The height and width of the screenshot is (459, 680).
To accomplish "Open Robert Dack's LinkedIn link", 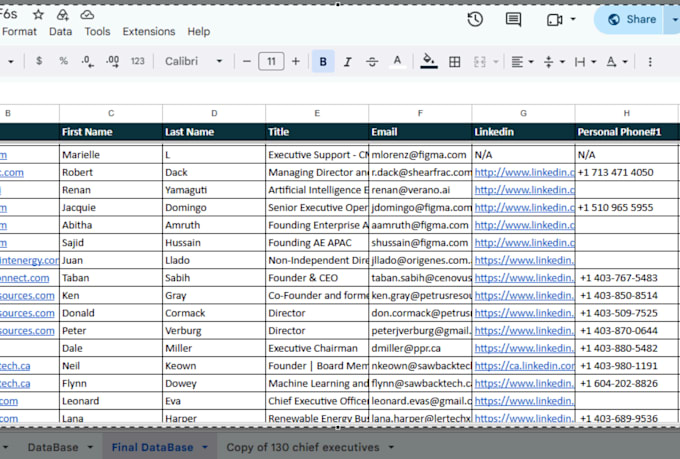I will [x=524, y=173].
